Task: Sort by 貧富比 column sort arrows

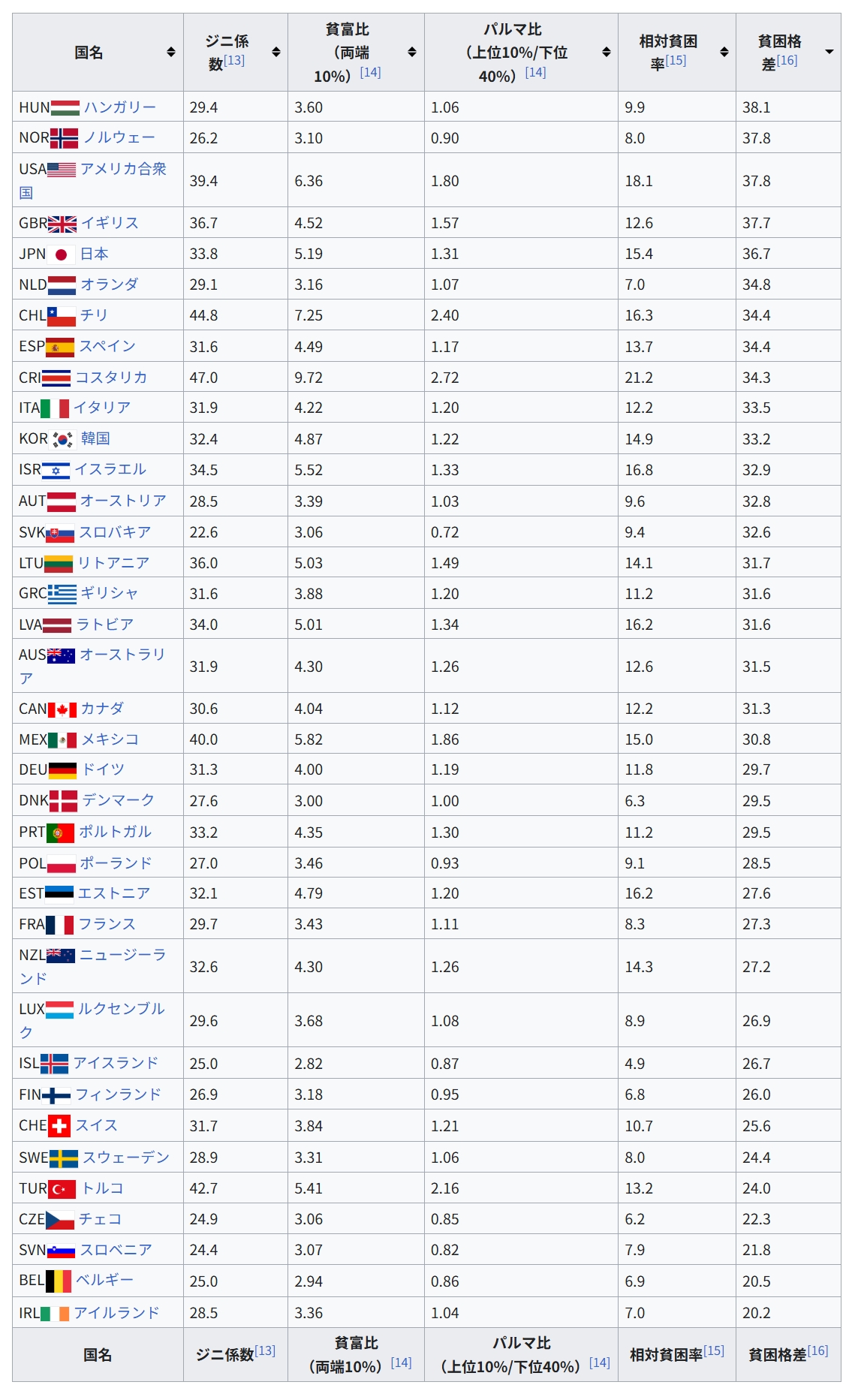Action: (412, 52)
